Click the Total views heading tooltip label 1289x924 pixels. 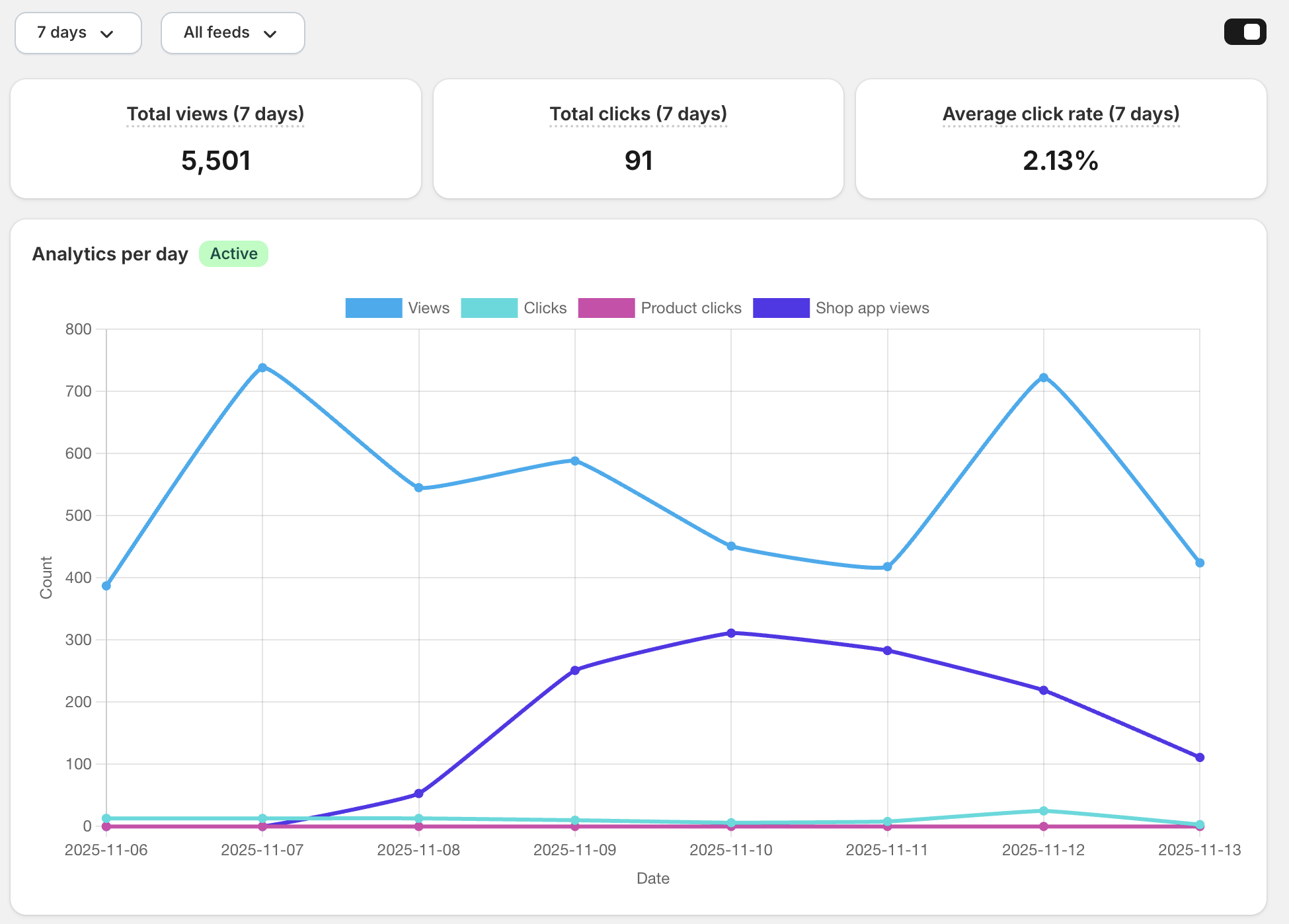[x=215, y=114]
